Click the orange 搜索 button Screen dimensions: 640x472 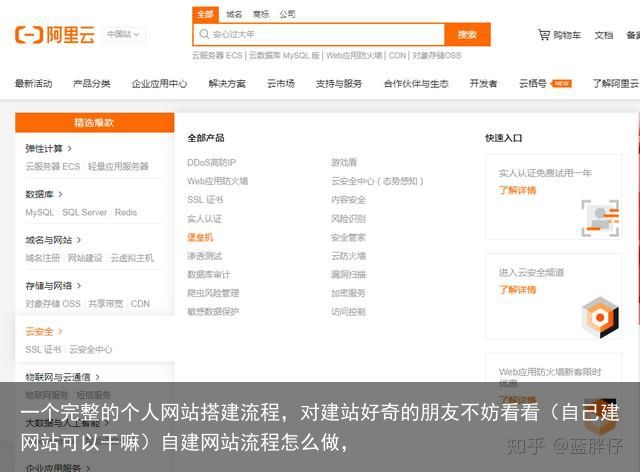(x=467, y=34)
